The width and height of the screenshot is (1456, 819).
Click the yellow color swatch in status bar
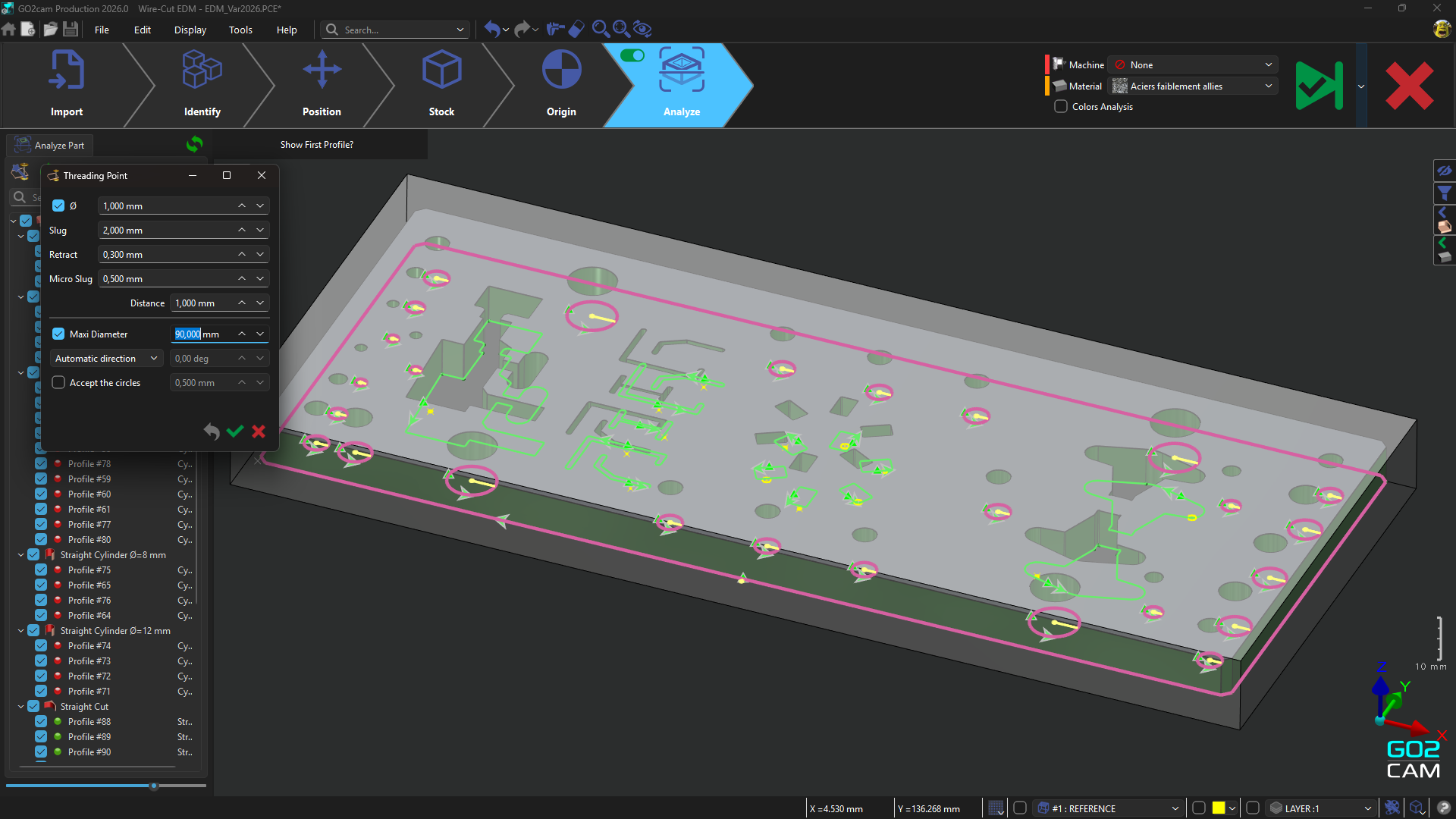(1218, 808)
